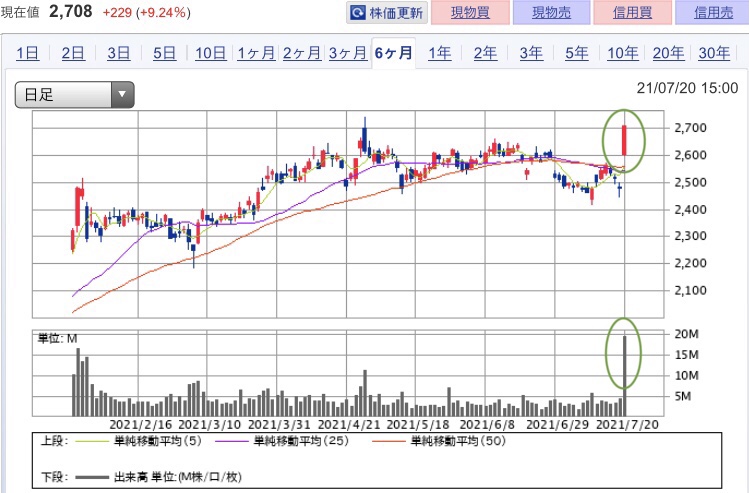
Task: Switch to the 3日 chart tab
Action: tap(118, 53)
